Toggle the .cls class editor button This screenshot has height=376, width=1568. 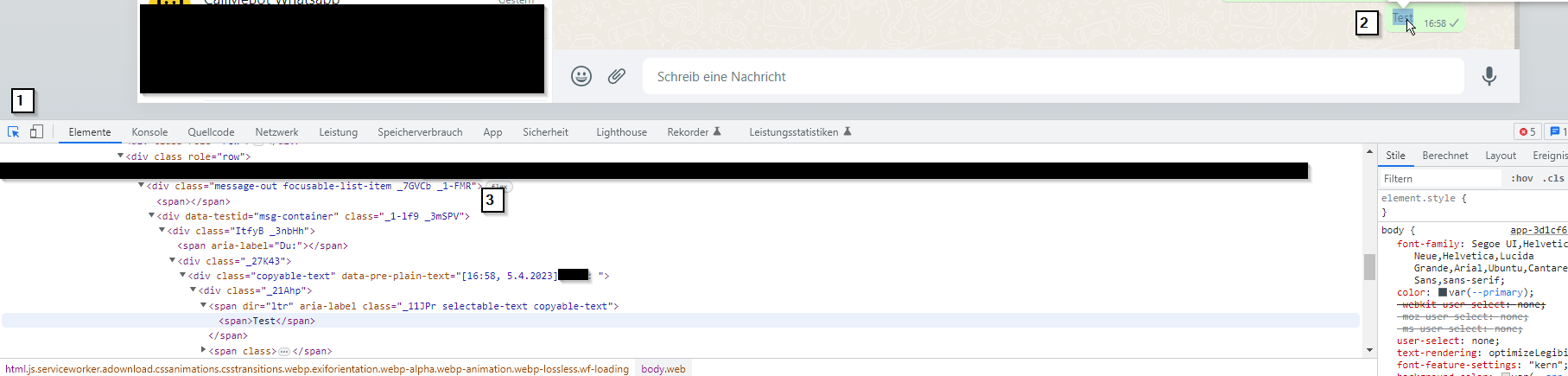point(1554,179)
